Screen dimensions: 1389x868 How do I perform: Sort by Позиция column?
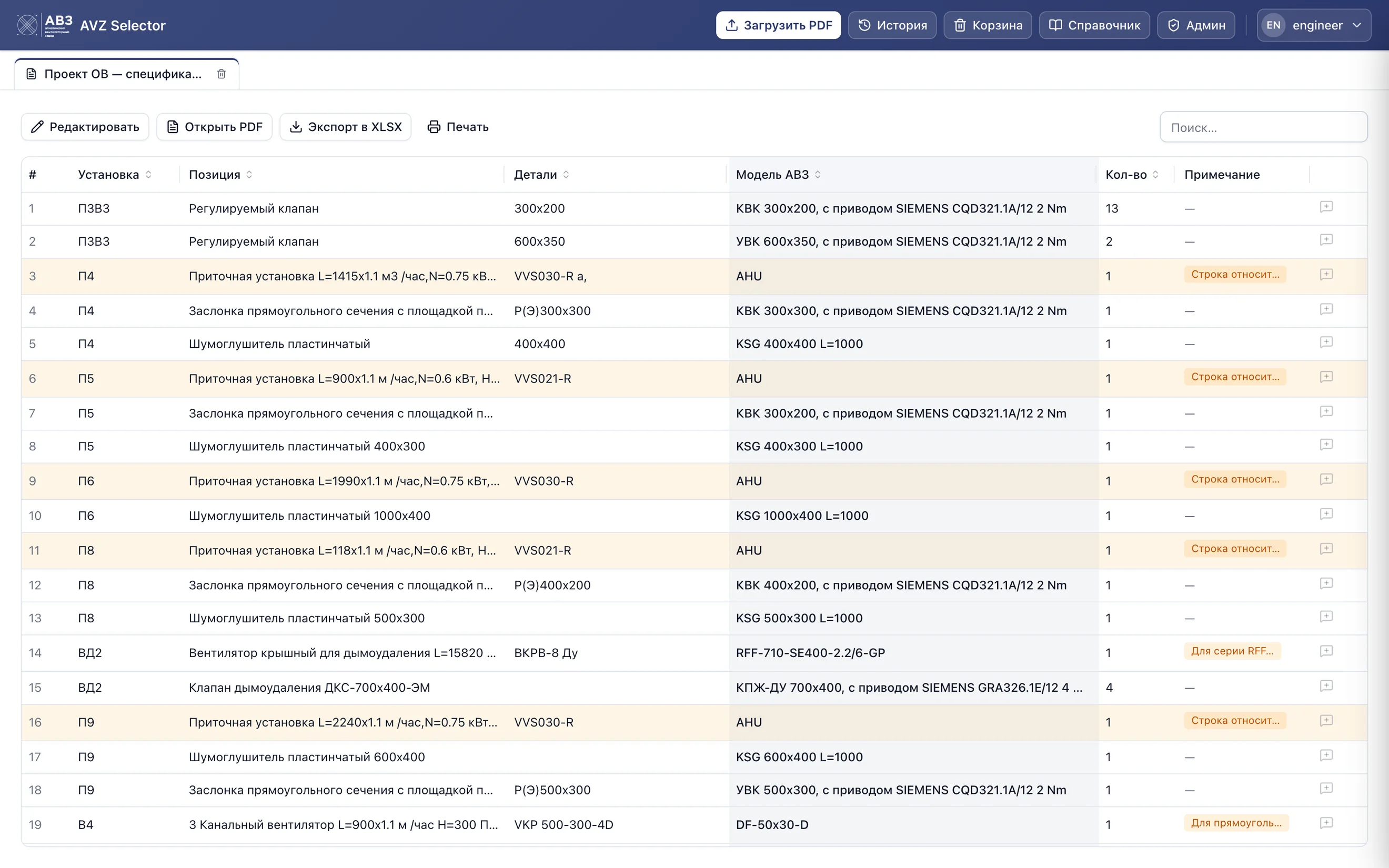(249, 175)
